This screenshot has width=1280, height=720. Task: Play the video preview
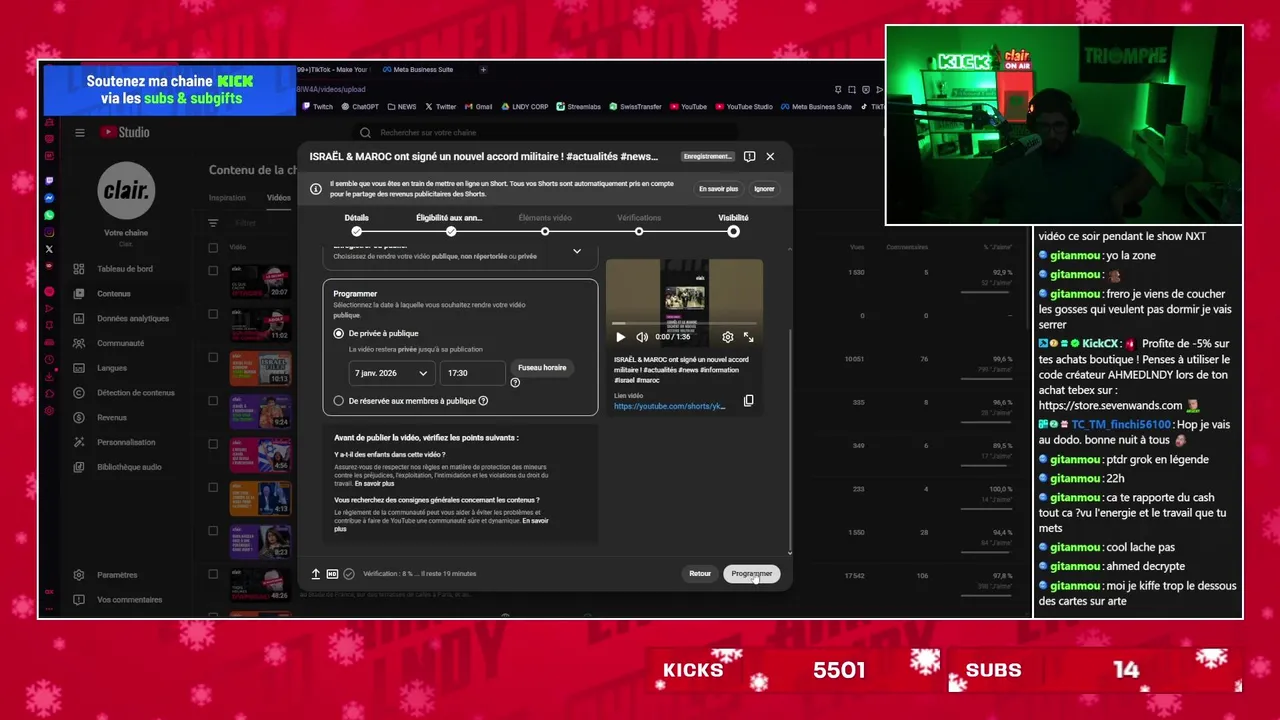point(620,337)
